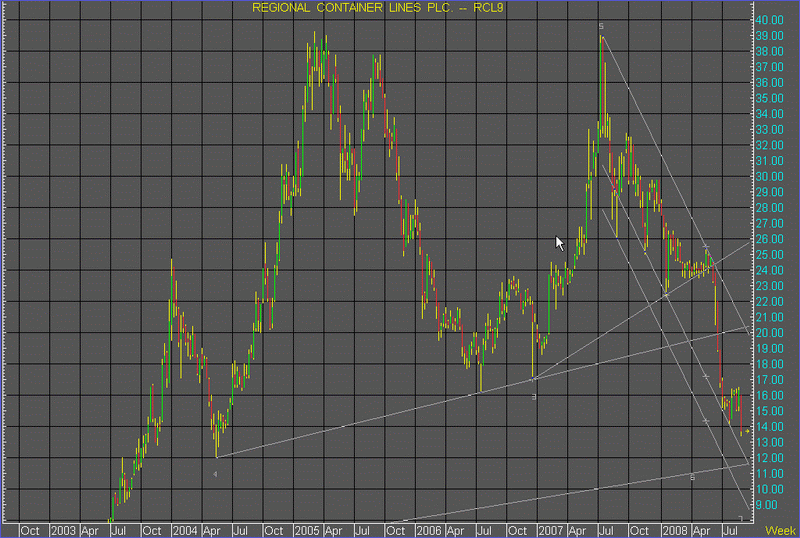Click the 11.00 price axis label
Viewport: 800px width, 538px height.
(769, 474)
